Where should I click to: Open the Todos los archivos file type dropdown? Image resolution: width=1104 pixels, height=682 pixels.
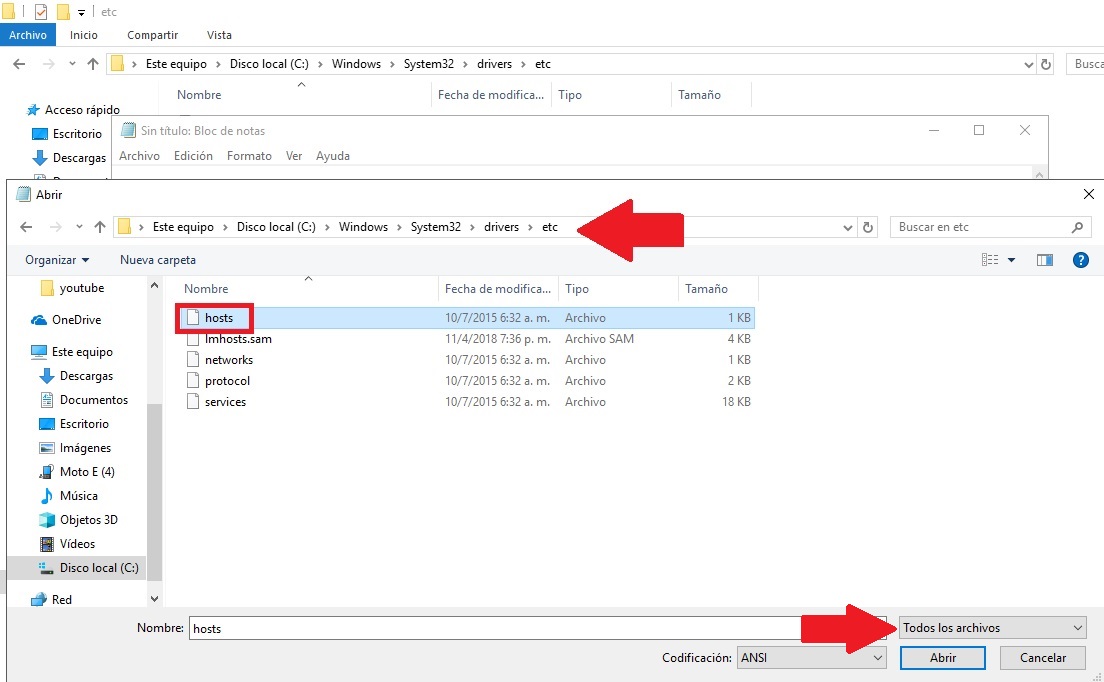(x=992, y=628)
